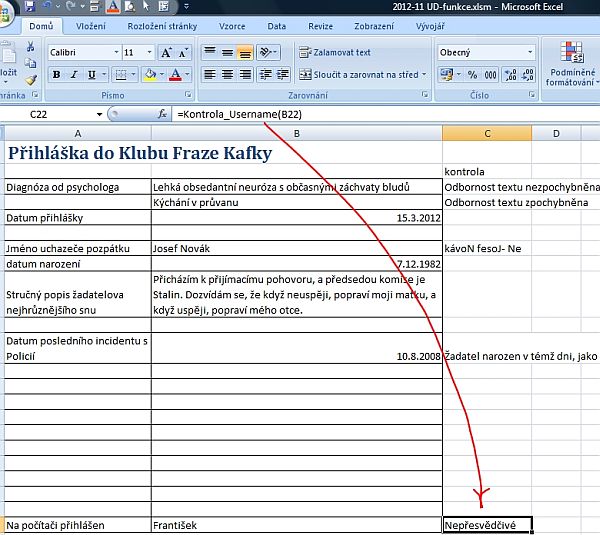The width and height of the screenshot is (600, 535).
Task: Align cell text to the left
Action: tap(210, 74)
